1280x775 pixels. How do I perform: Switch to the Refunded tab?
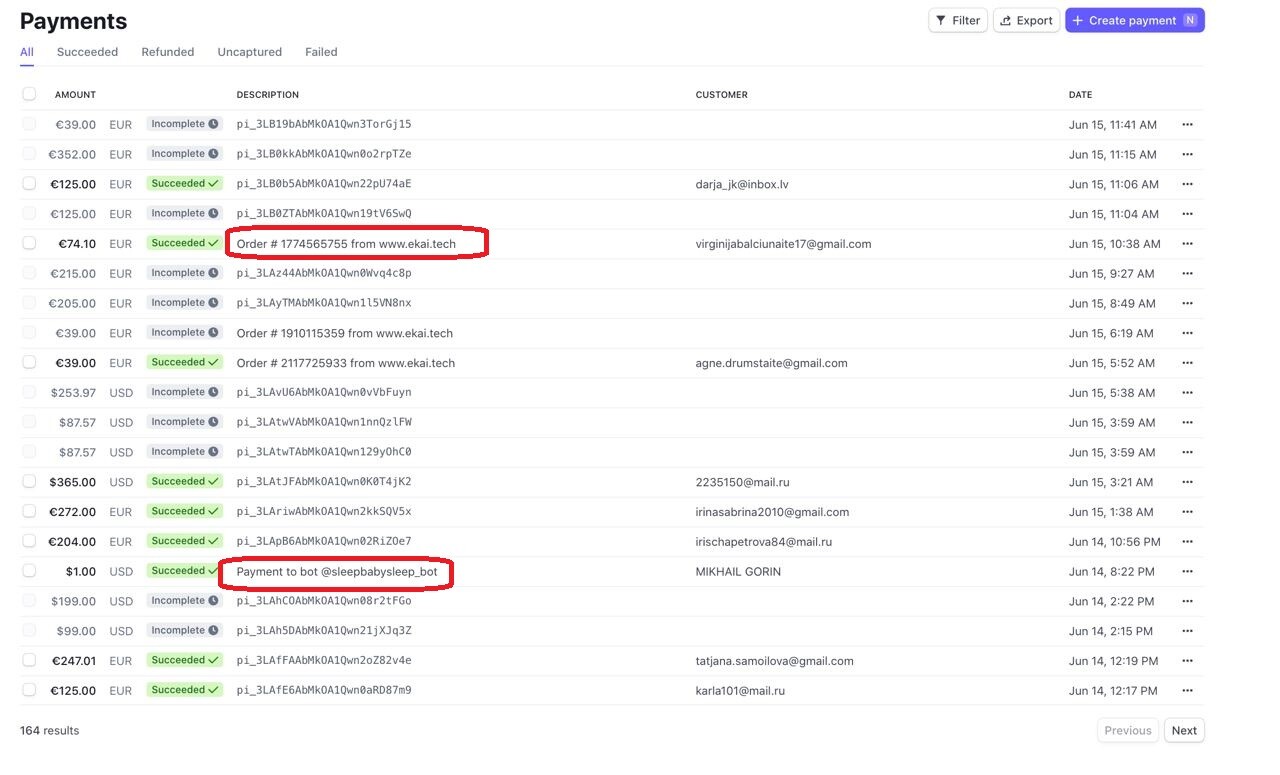point(167,52)
